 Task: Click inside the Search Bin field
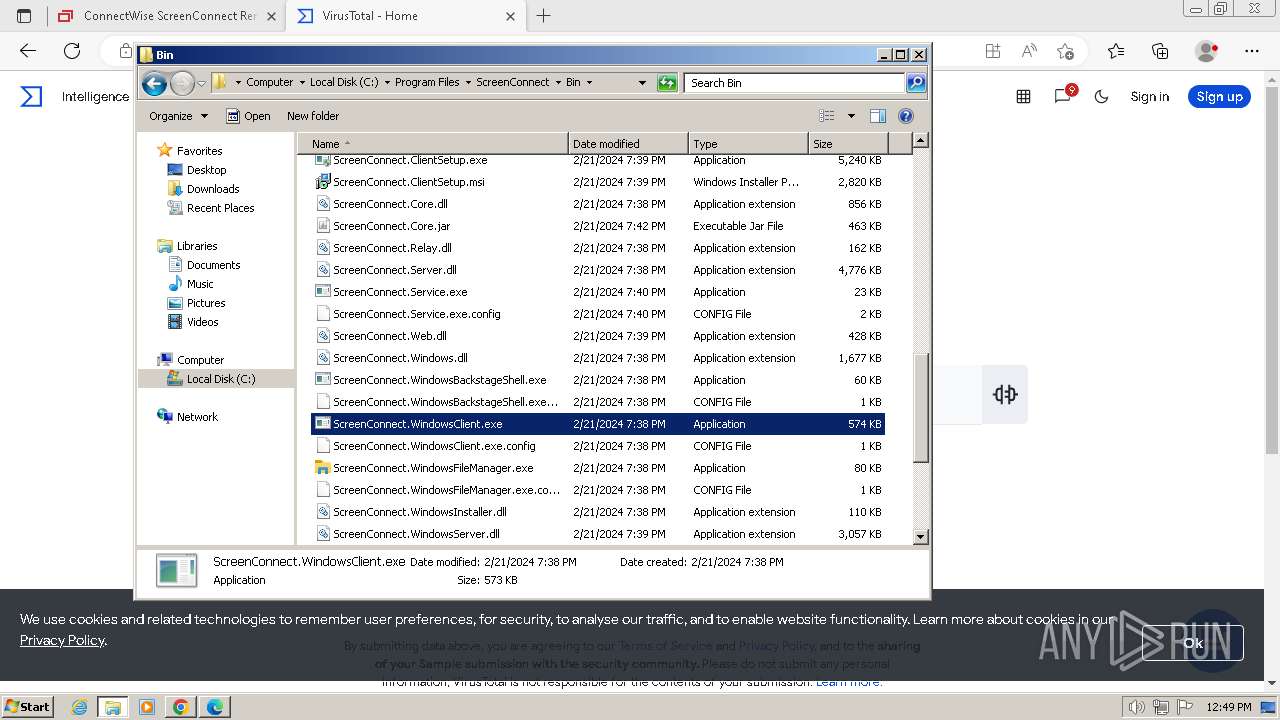(796, 83)
